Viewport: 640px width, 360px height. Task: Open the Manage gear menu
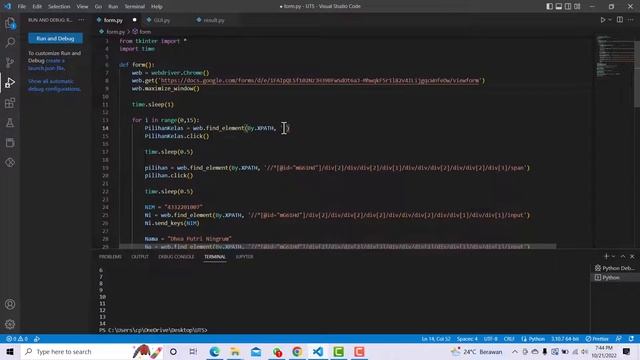[10, 324]
